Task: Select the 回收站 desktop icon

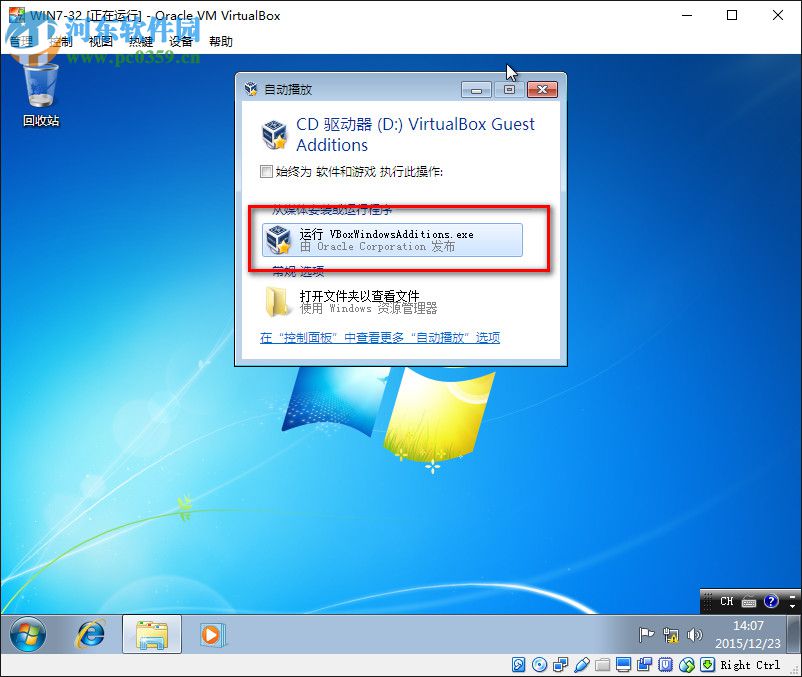Action: pos(41,94)
